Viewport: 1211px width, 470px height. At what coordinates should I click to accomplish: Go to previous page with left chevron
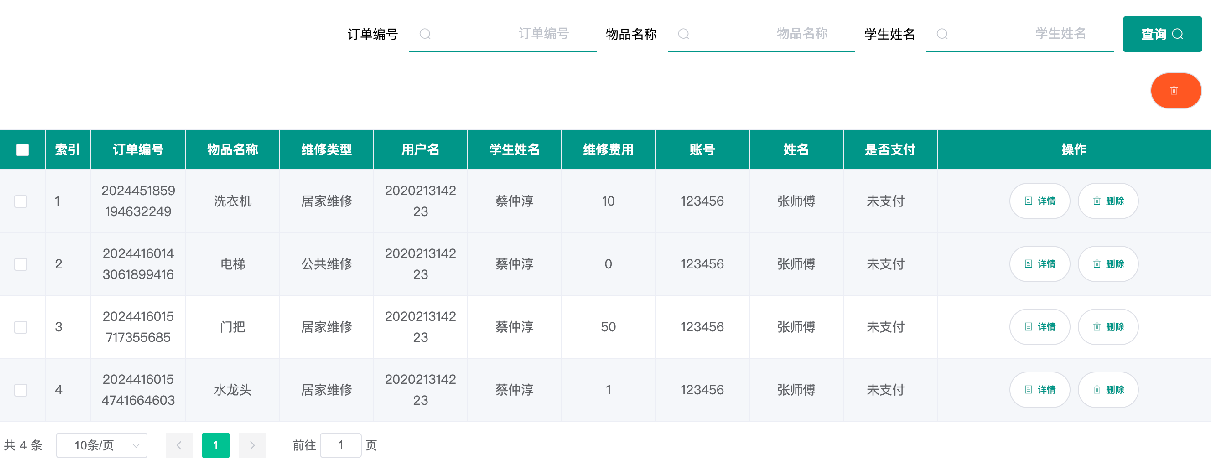pyautogui.click(x=179, y=446)
